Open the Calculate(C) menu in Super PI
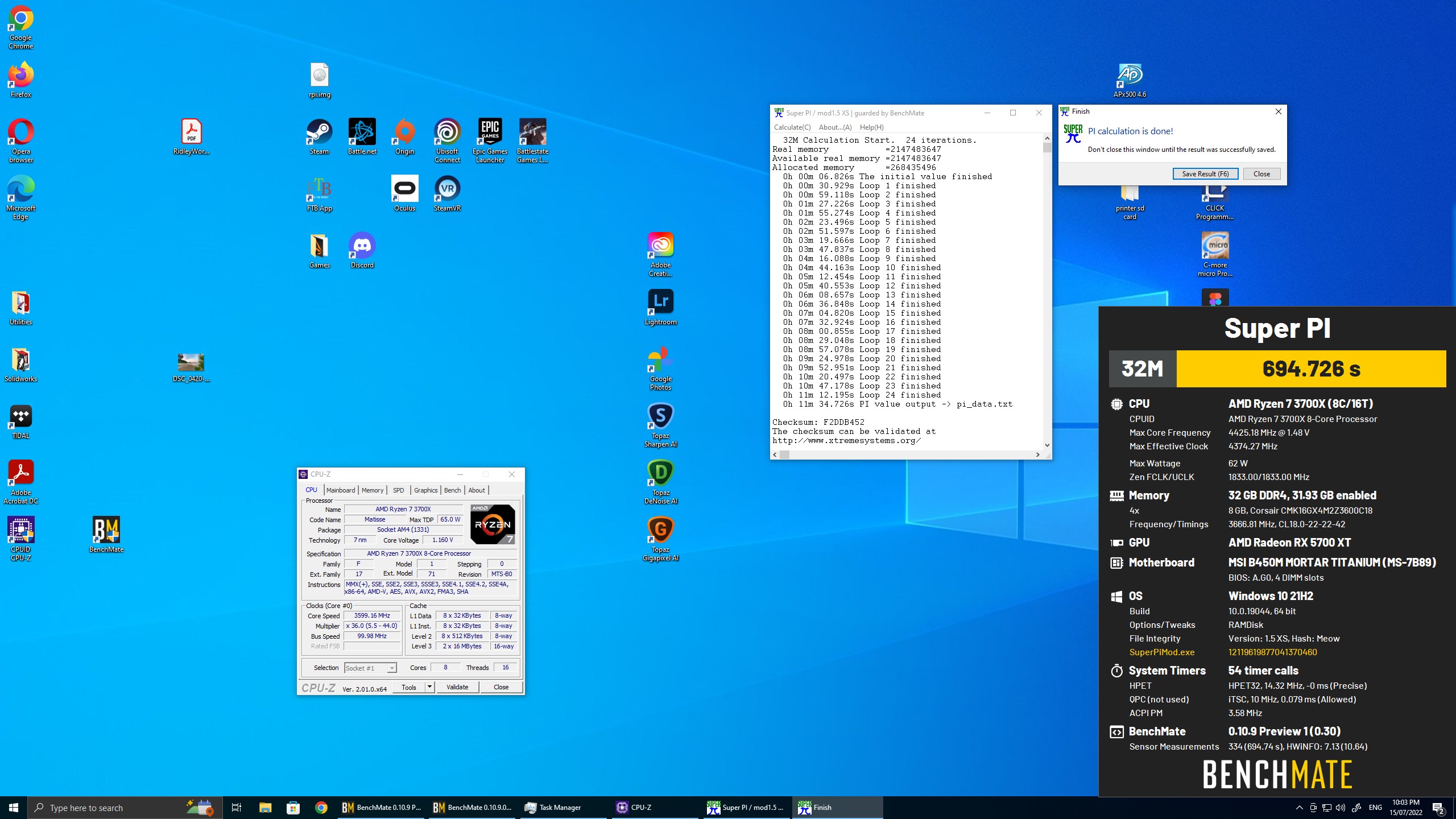Image resolution: width=1456 pixels, height=819 pixels. click(x=792, y=127)
